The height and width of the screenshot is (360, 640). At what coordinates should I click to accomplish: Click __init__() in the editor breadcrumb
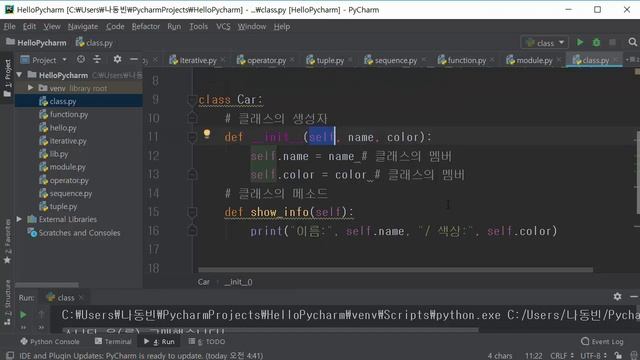point(238,282)
